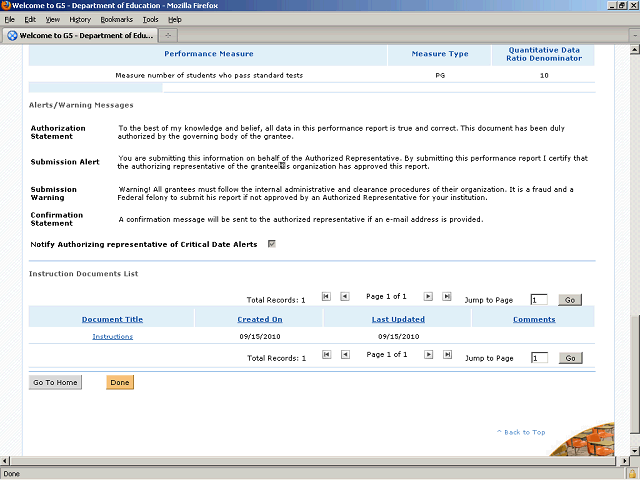
Task: Sort by Document Title column header
Action: (x=112, y=320)
